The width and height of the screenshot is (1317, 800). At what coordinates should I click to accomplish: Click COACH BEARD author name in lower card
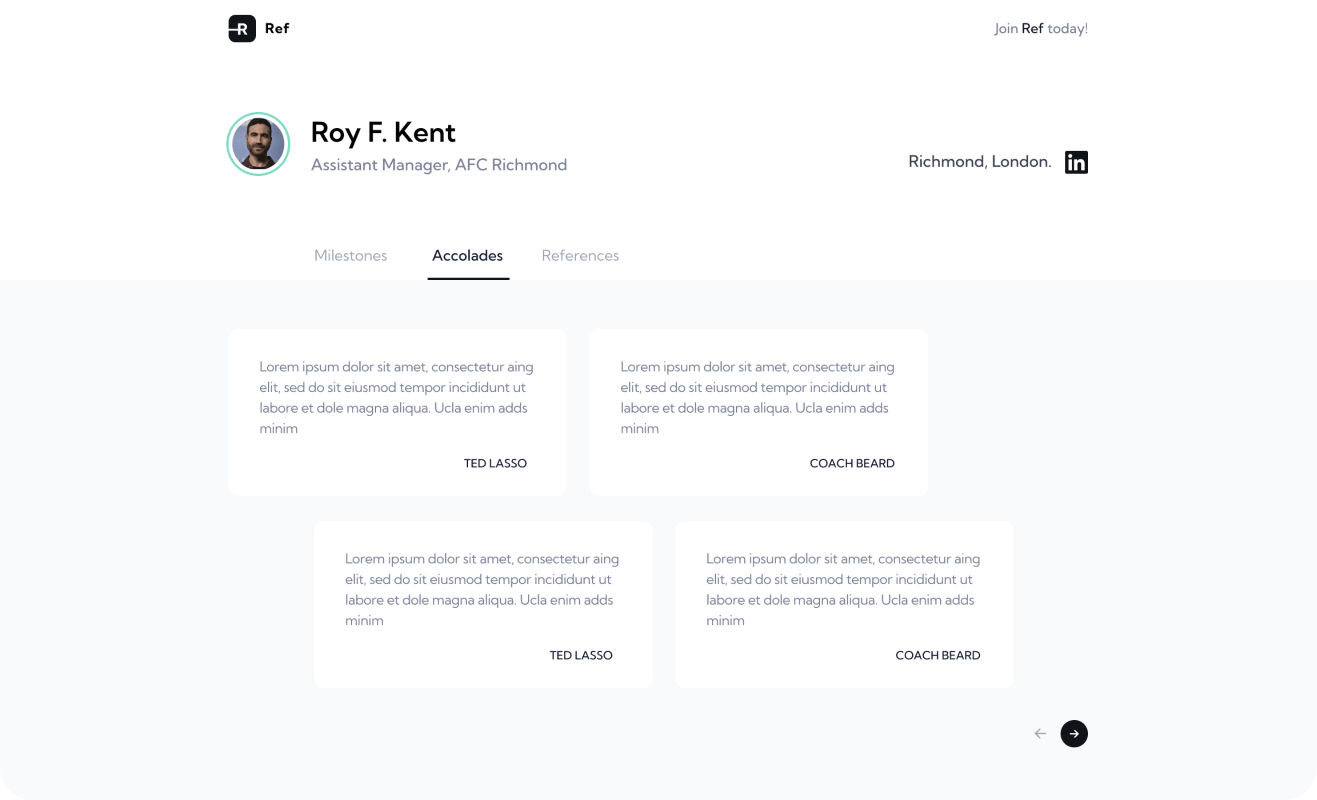click(937, 656)
